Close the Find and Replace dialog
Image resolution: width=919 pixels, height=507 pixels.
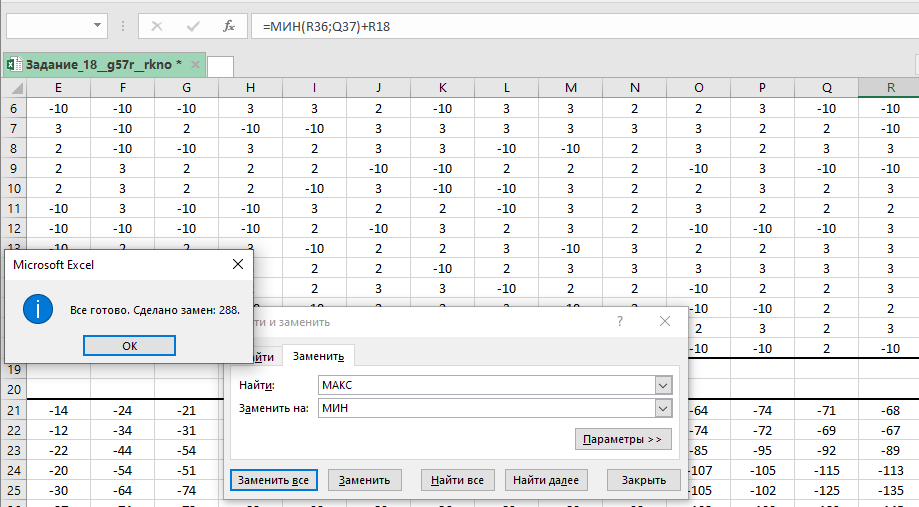665,321
